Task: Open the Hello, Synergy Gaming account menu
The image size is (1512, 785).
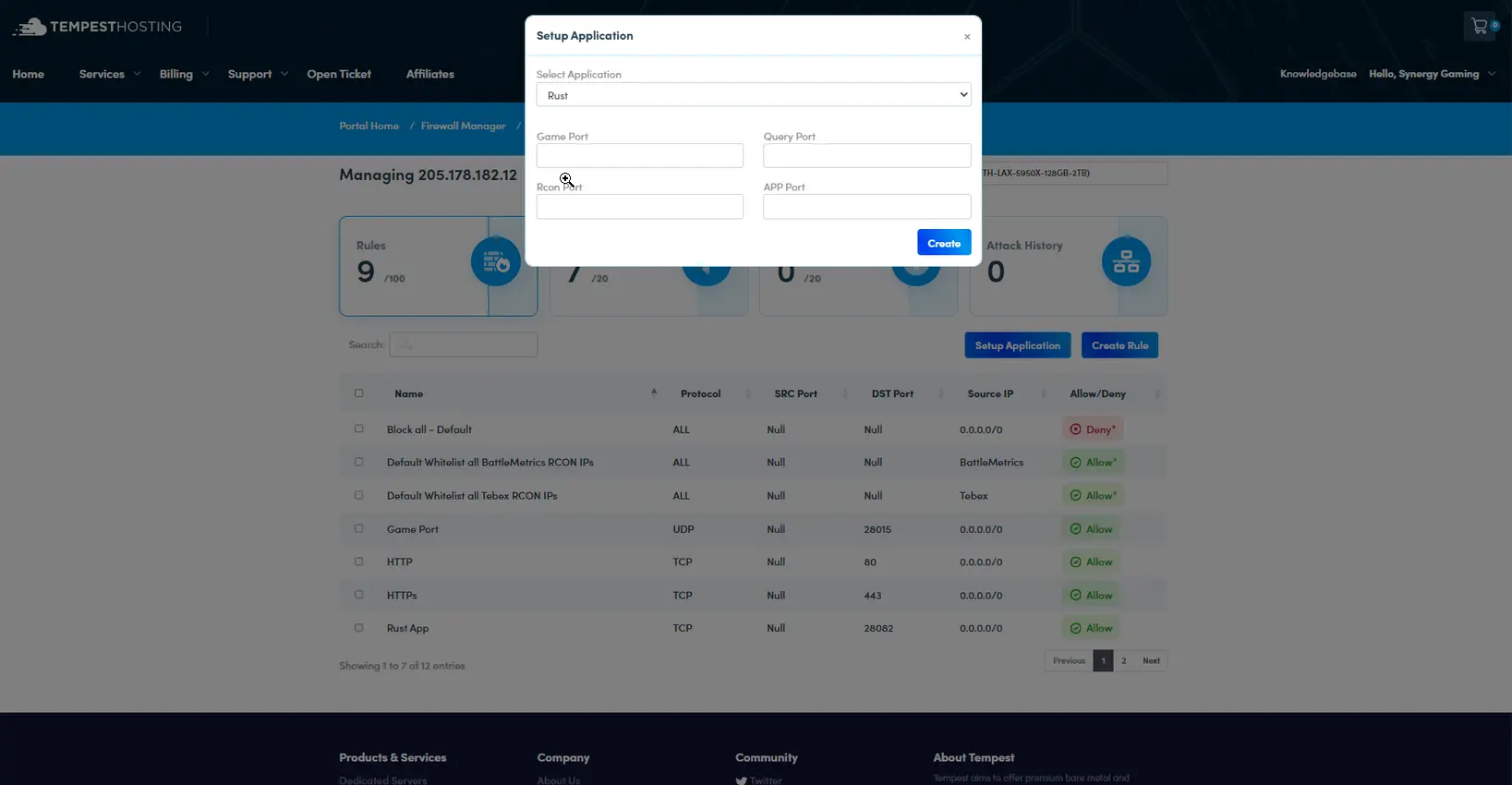Action: [x=1433, y=74]
